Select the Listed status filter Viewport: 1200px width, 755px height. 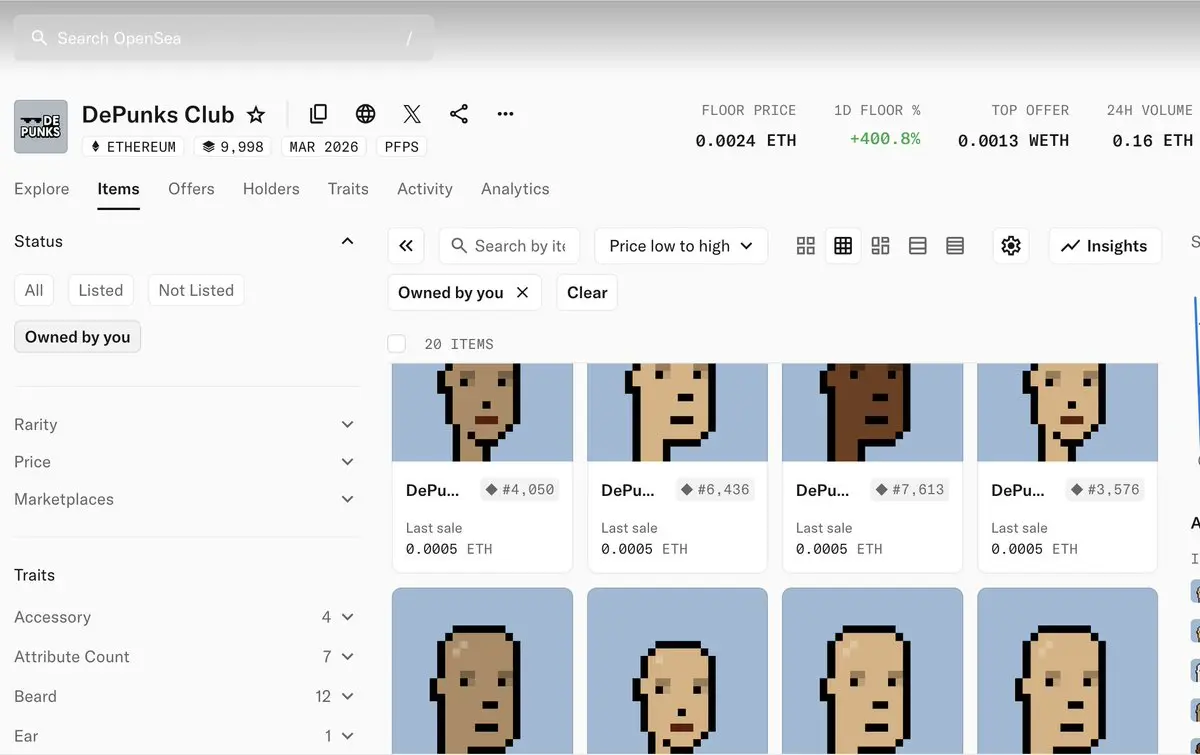coord(101,290)
